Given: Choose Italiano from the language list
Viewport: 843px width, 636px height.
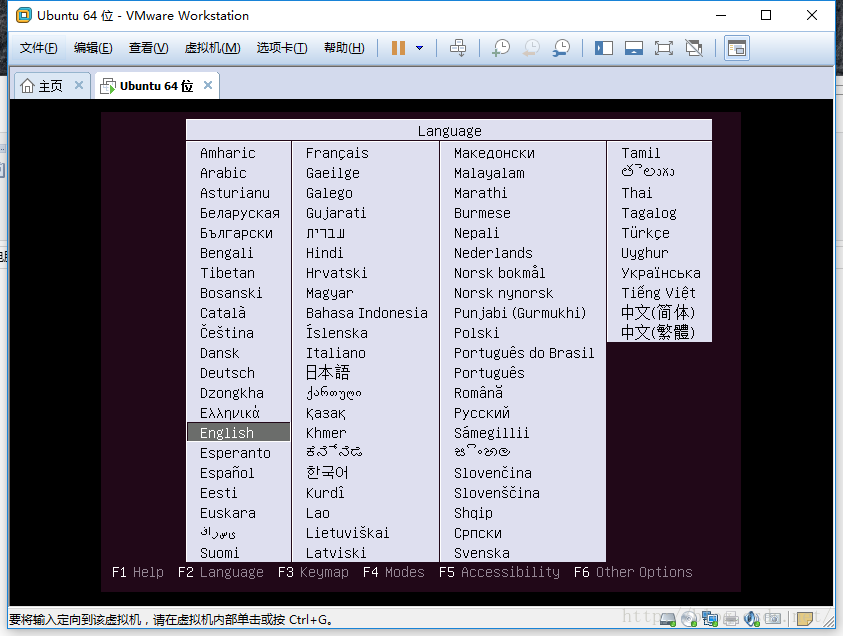Looking at the screenshot, I should pyautogui.click(x=335, y=353).
